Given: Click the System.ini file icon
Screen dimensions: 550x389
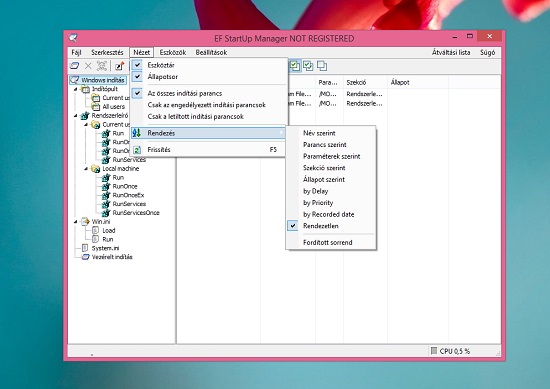Looking at the screenshot, I should point(85,248).
